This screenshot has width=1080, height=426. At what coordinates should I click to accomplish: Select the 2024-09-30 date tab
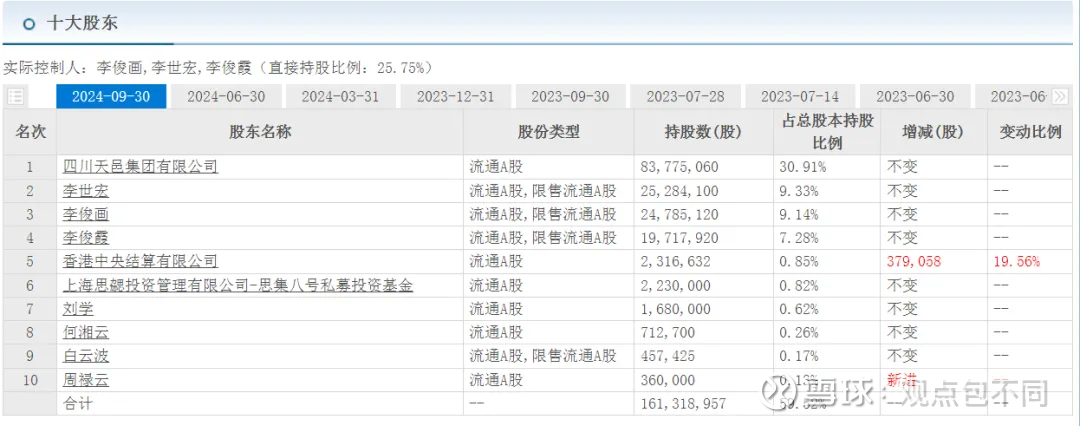(x=111, y=97)
